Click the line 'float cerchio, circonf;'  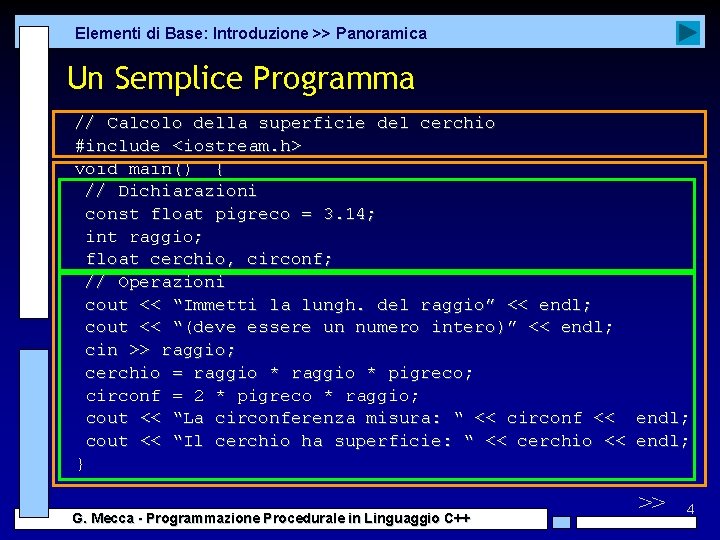[x=209, y=259]
